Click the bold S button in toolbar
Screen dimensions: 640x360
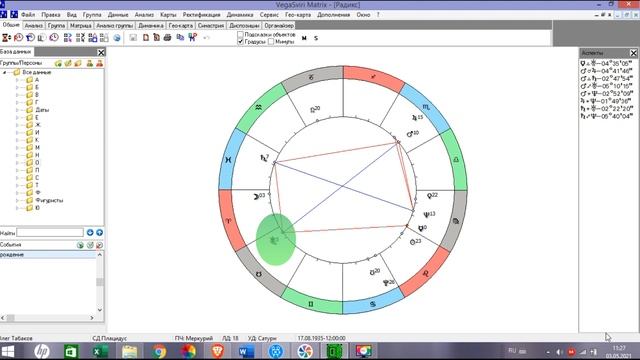[316, 38]
